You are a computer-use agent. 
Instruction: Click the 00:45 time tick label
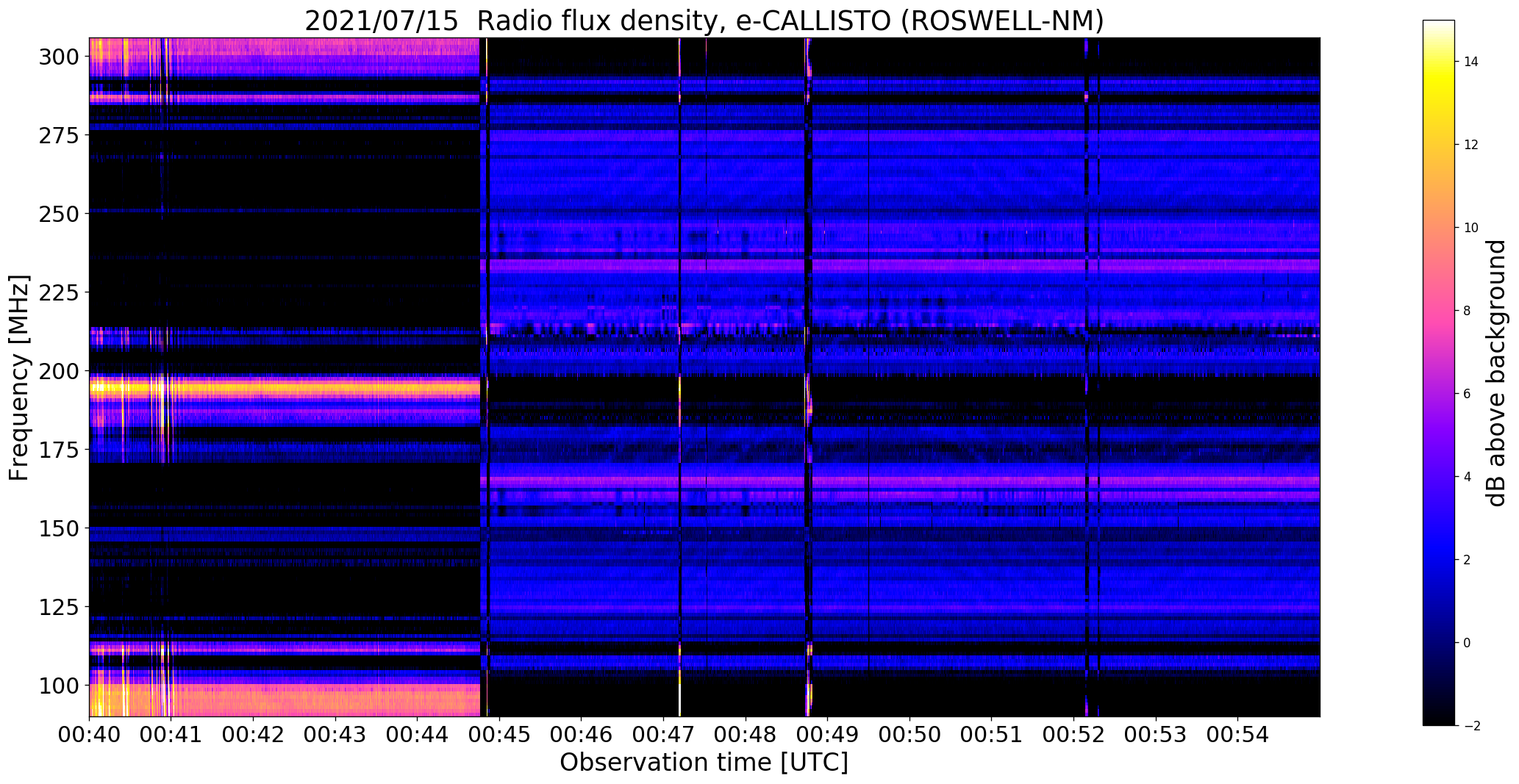pos(500,735)
